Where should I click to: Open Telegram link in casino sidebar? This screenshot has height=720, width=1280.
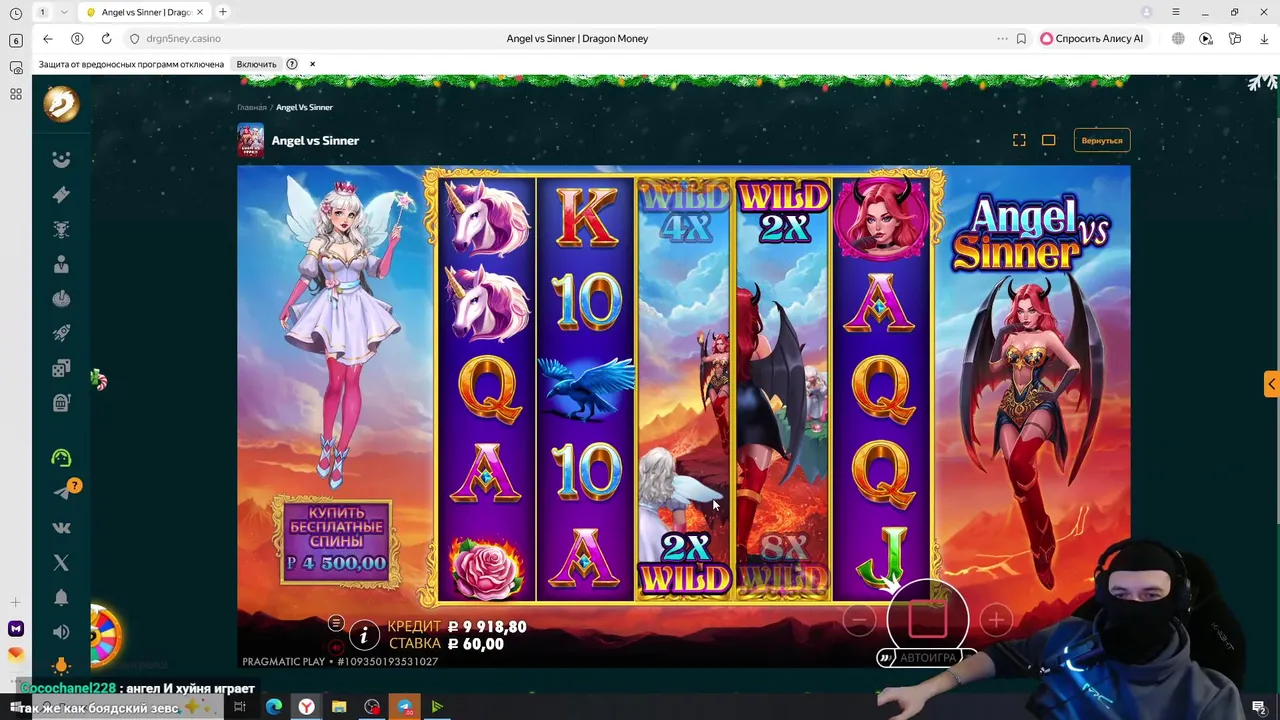pyautogui.click(x=63, y=491)
